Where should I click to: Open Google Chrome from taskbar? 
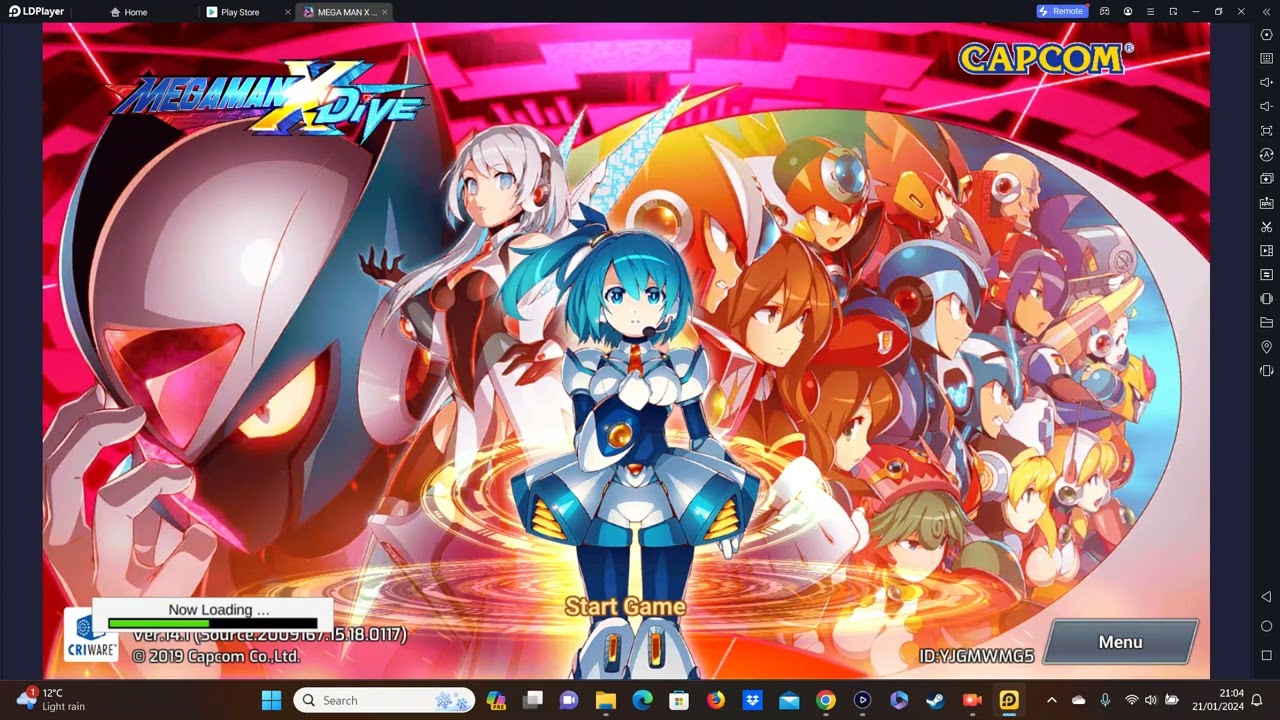tap(826, 700)
